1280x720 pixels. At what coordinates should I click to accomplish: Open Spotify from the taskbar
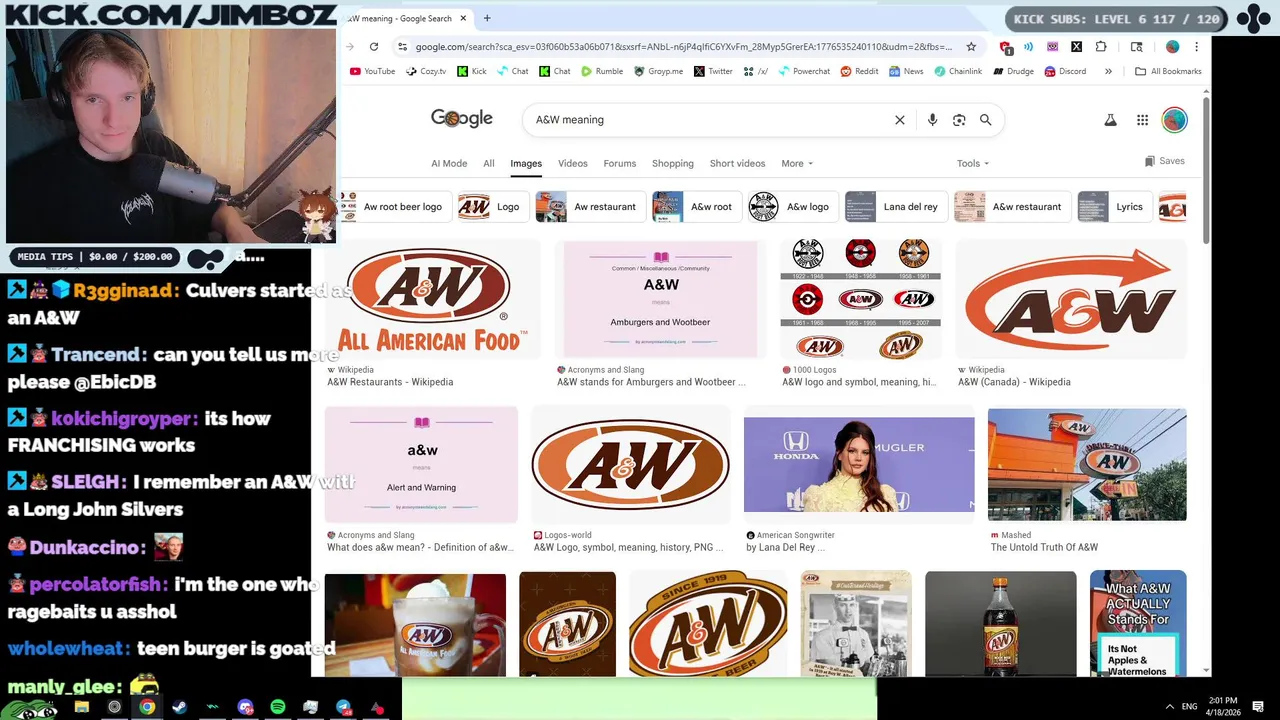(278, 707)
